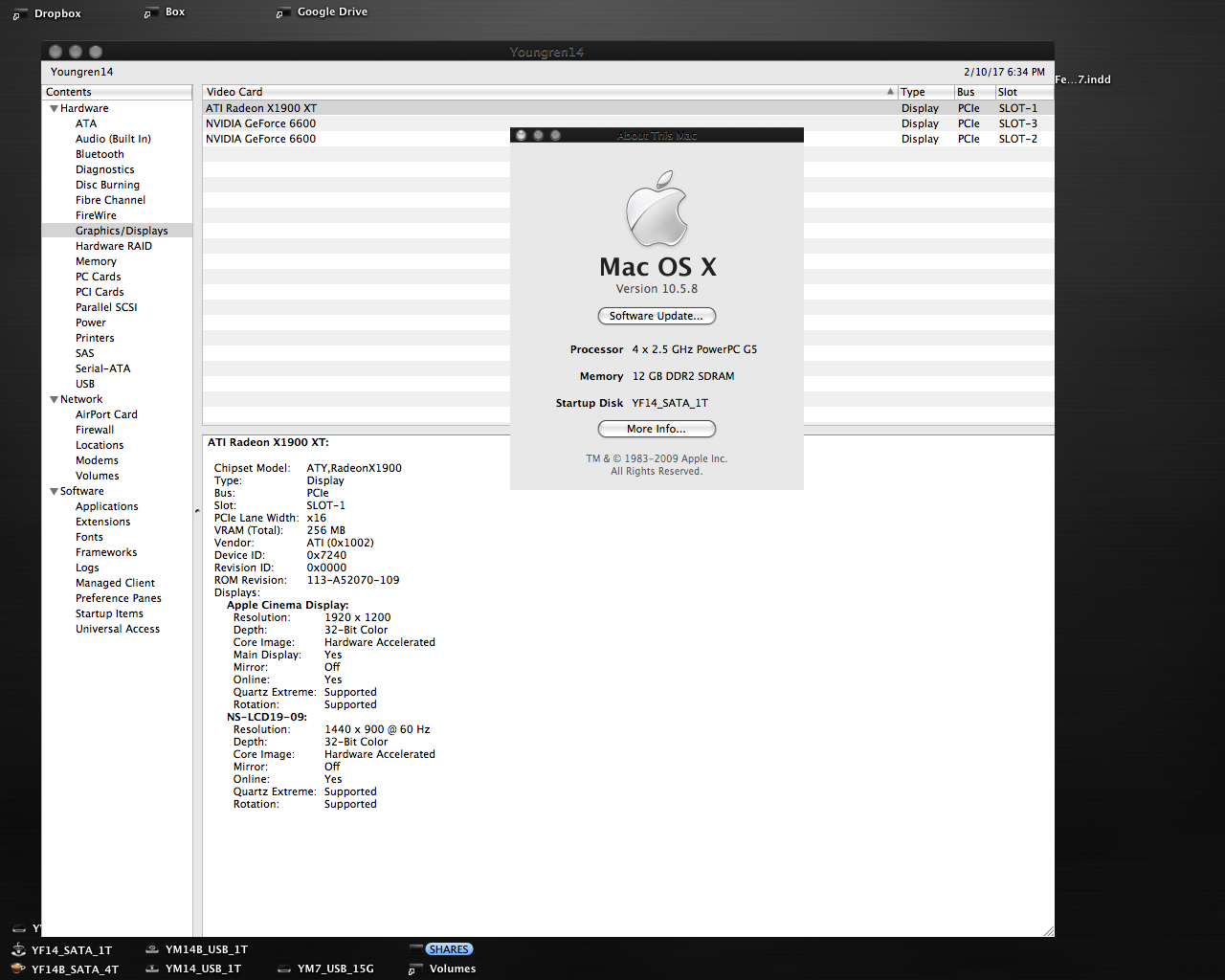Viewport: 1225px width, 980px height.
Task: Select Locations under Network
Action: 100,445
